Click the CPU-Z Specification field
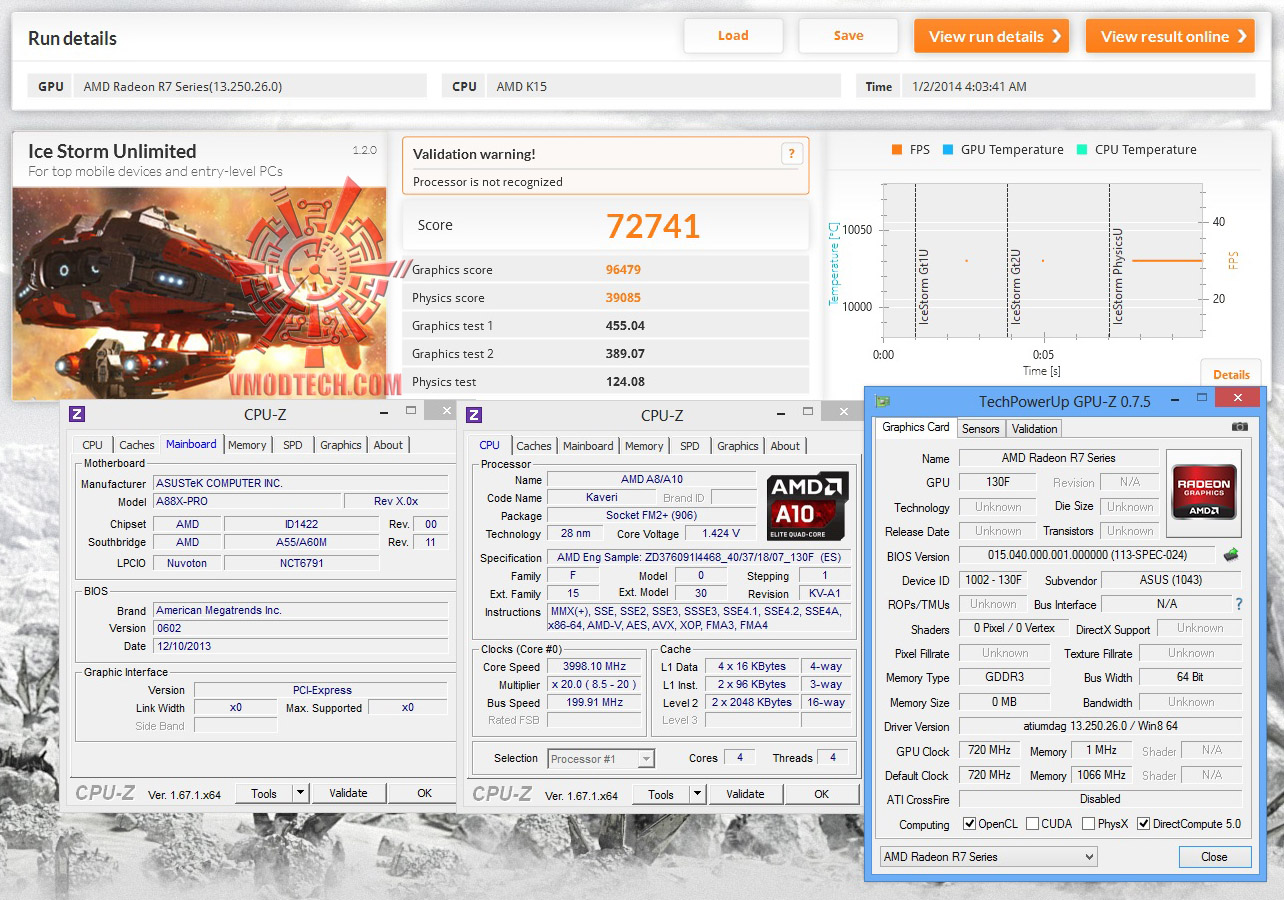The width and height of the screenshot is (1284, 900). tap(699, 558)
